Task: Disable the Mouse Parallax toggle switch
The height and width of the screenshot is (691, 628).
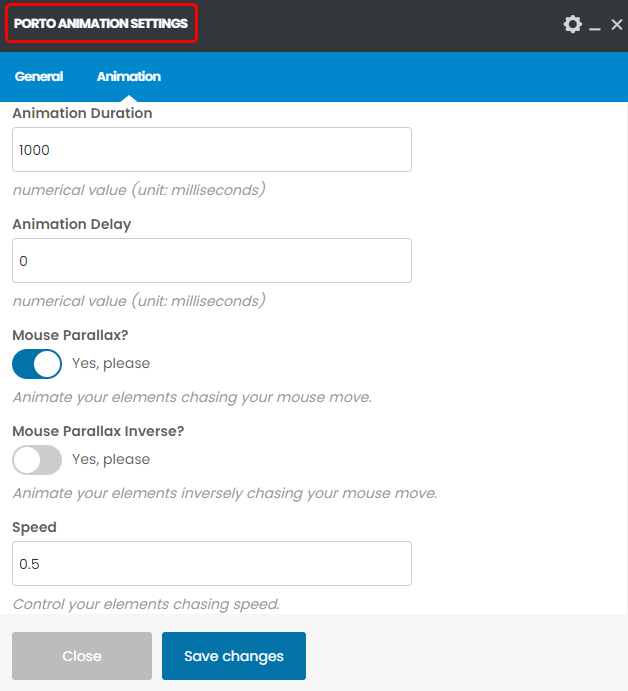Action: point(37,364)
